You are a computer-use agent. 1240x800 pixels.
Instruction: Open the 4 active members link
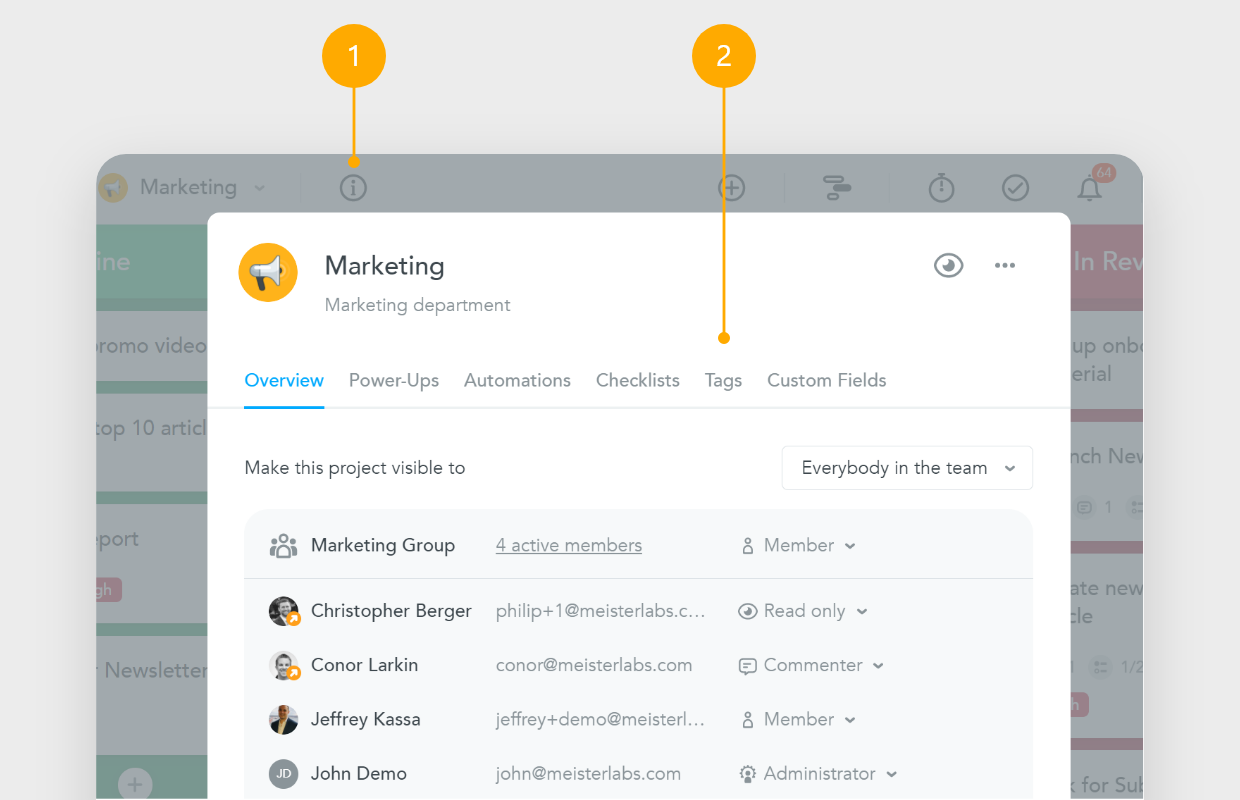click(569, 545)
